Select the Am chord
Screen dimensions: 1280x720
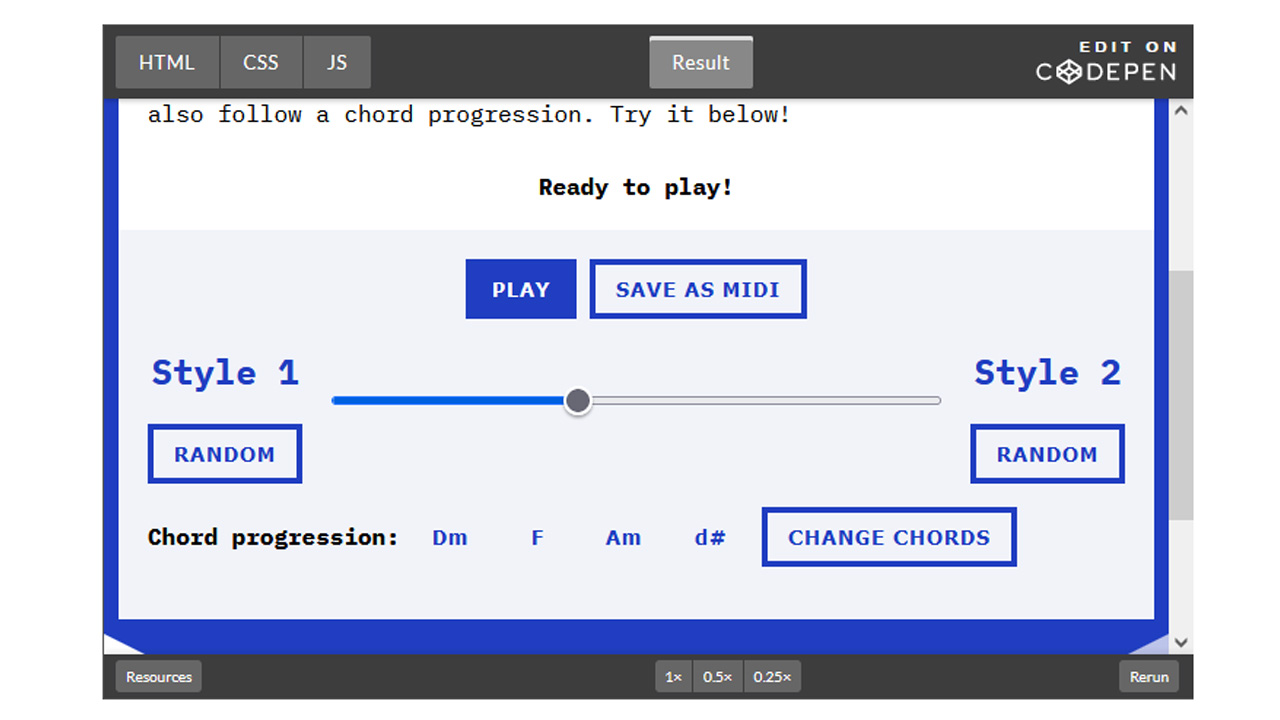623,538
